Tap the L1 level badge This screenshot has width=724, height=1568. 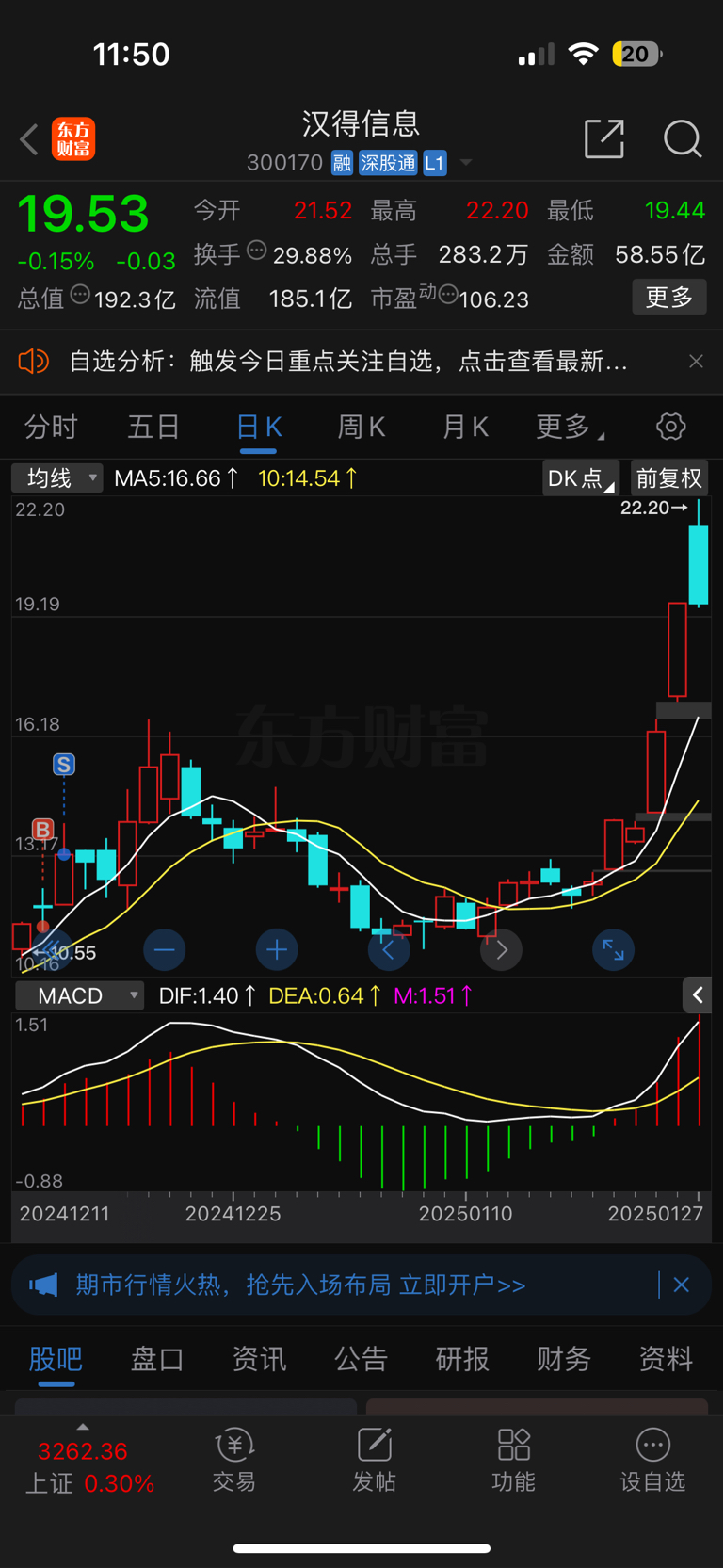pyautogui.click(x=434, y=163)
